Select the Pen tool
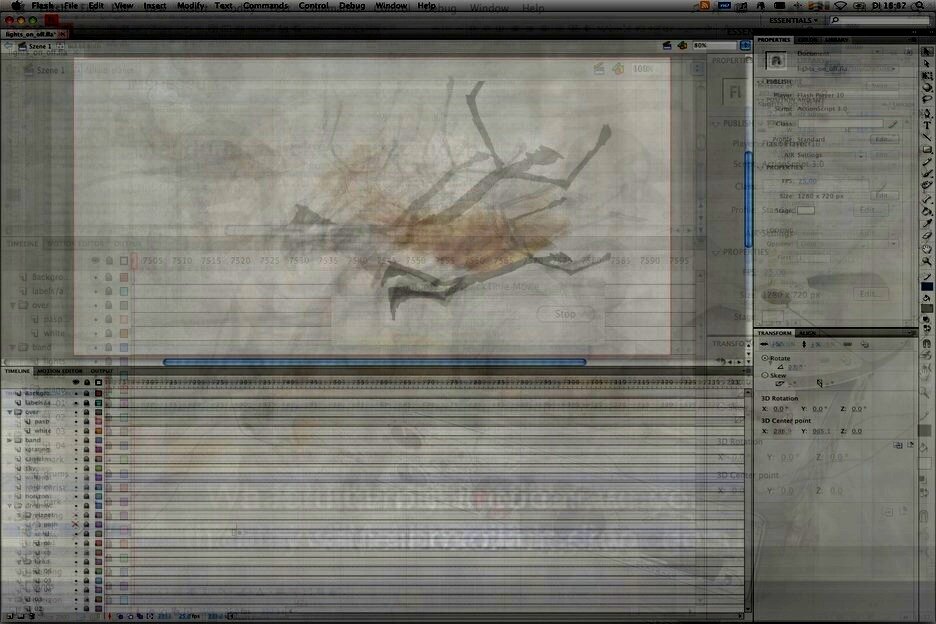936x624 pixels. click(927, 113)
